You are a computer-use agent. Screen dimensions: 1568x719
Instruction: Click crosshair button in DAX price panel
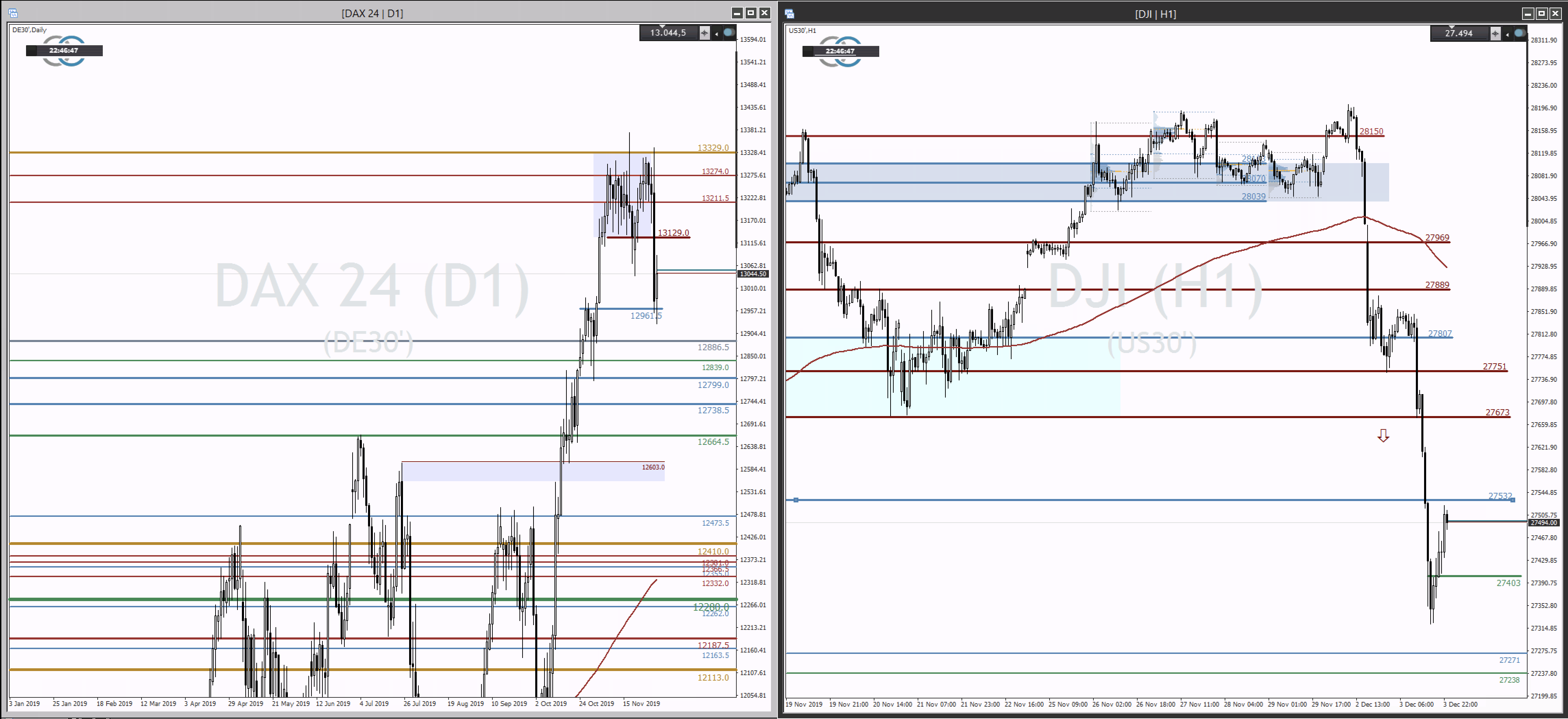click(704, 33)
